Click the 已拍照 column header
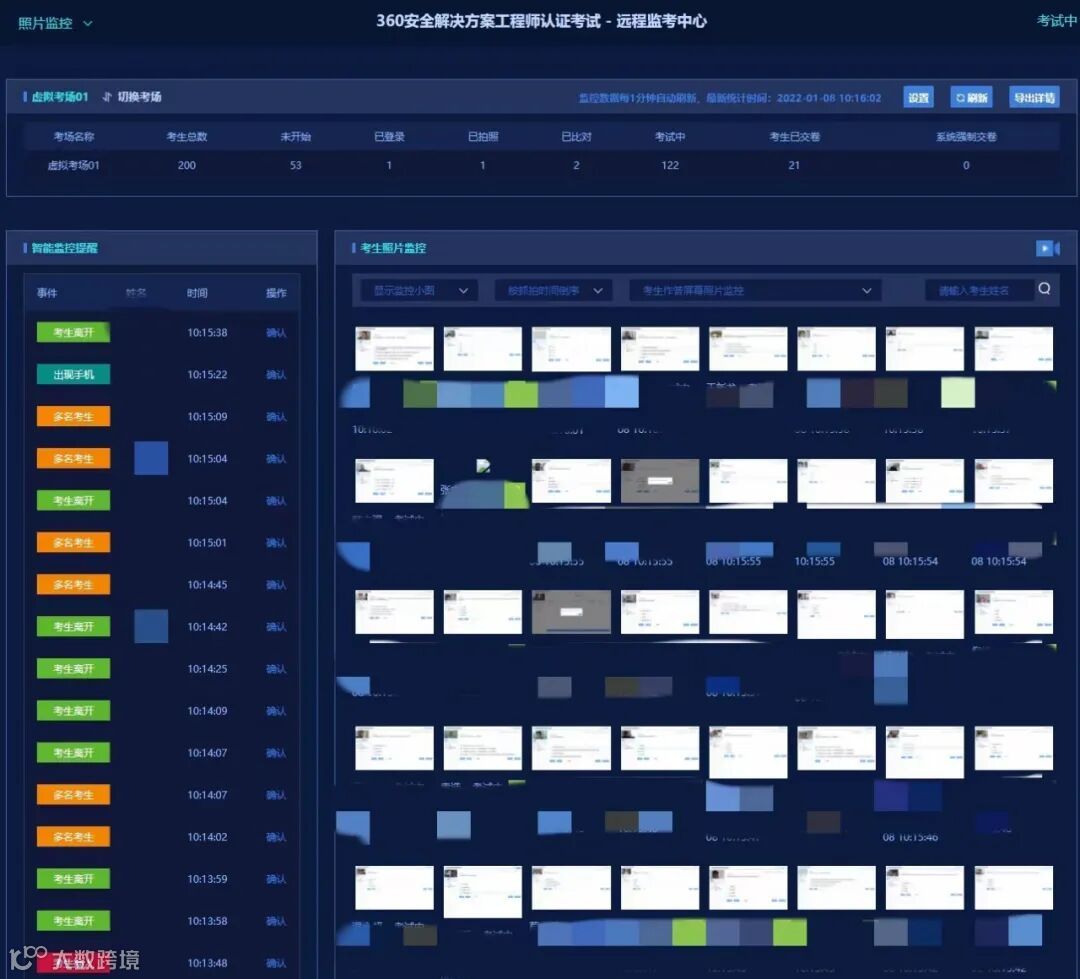The height and width of the screenshot is (979, 1080). [483, 137]
